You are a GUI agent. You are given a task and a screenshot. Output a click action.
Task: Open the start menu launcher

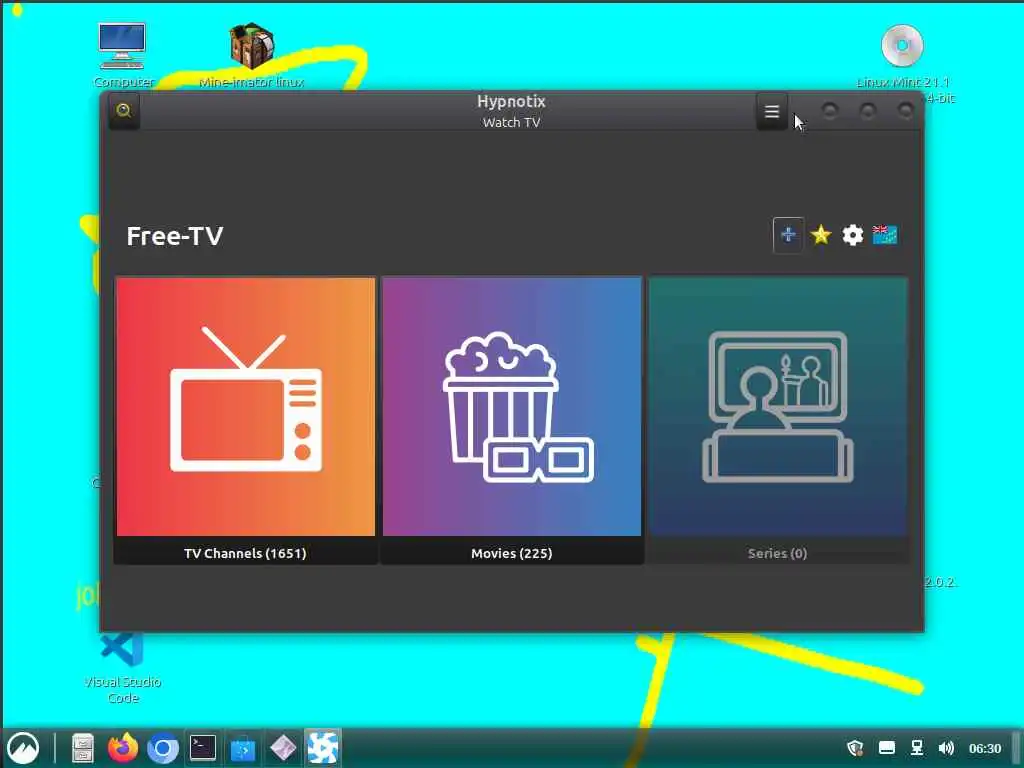pyautogui.click(x=23, y=748)
